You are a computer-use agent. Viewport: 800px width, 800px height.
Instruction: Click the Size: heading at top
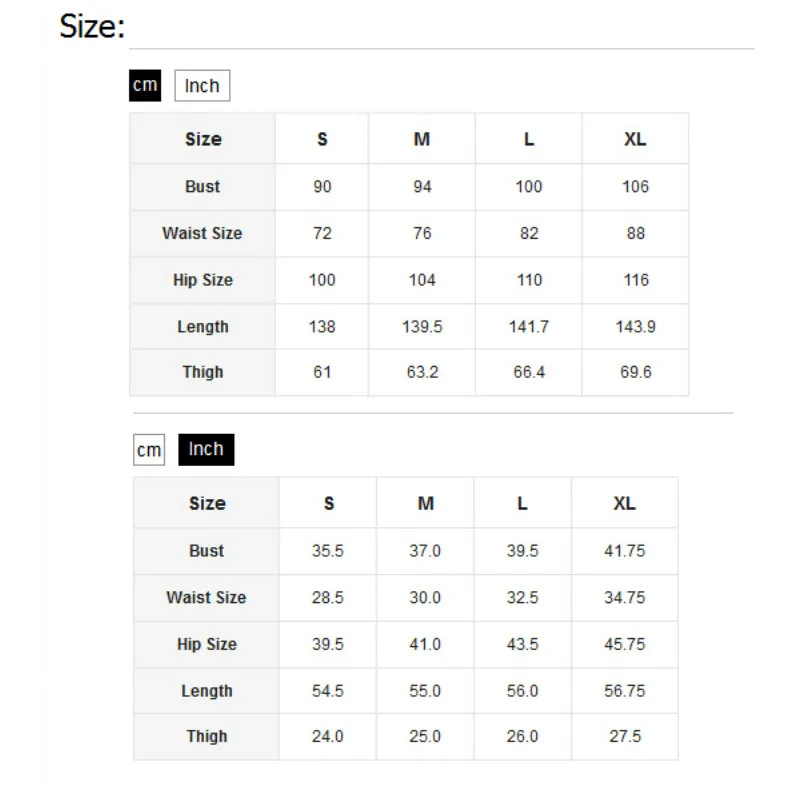92,26
